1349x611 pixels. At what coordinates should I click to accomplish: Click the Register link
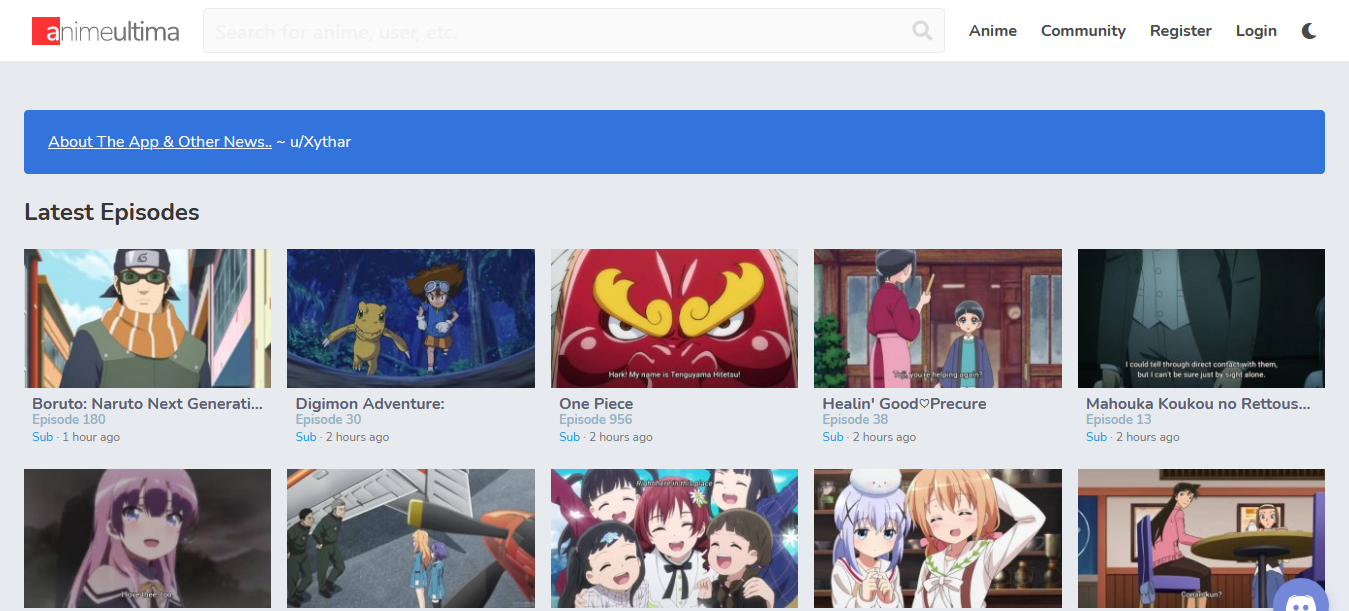(x=1180, y=31)
